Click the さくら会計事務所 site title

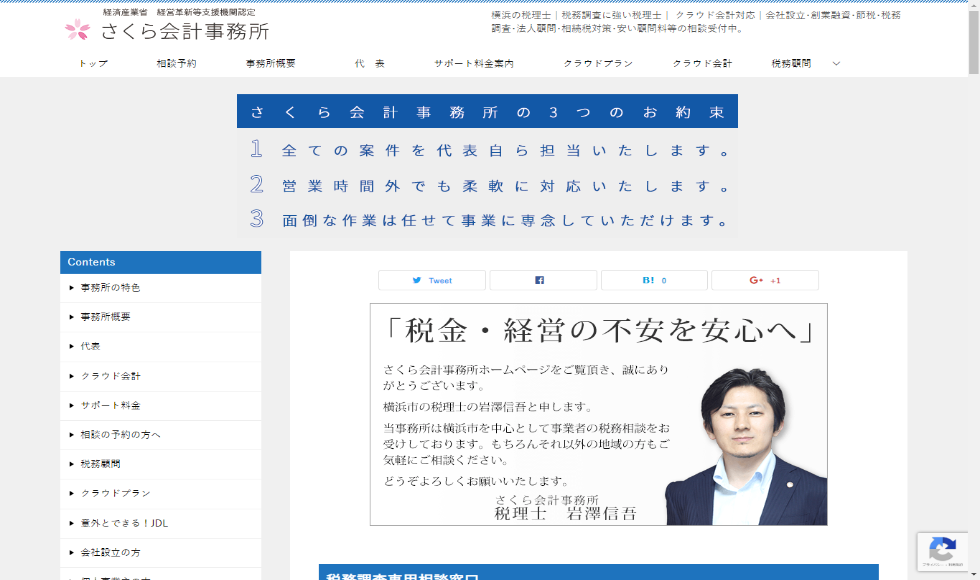185,31
